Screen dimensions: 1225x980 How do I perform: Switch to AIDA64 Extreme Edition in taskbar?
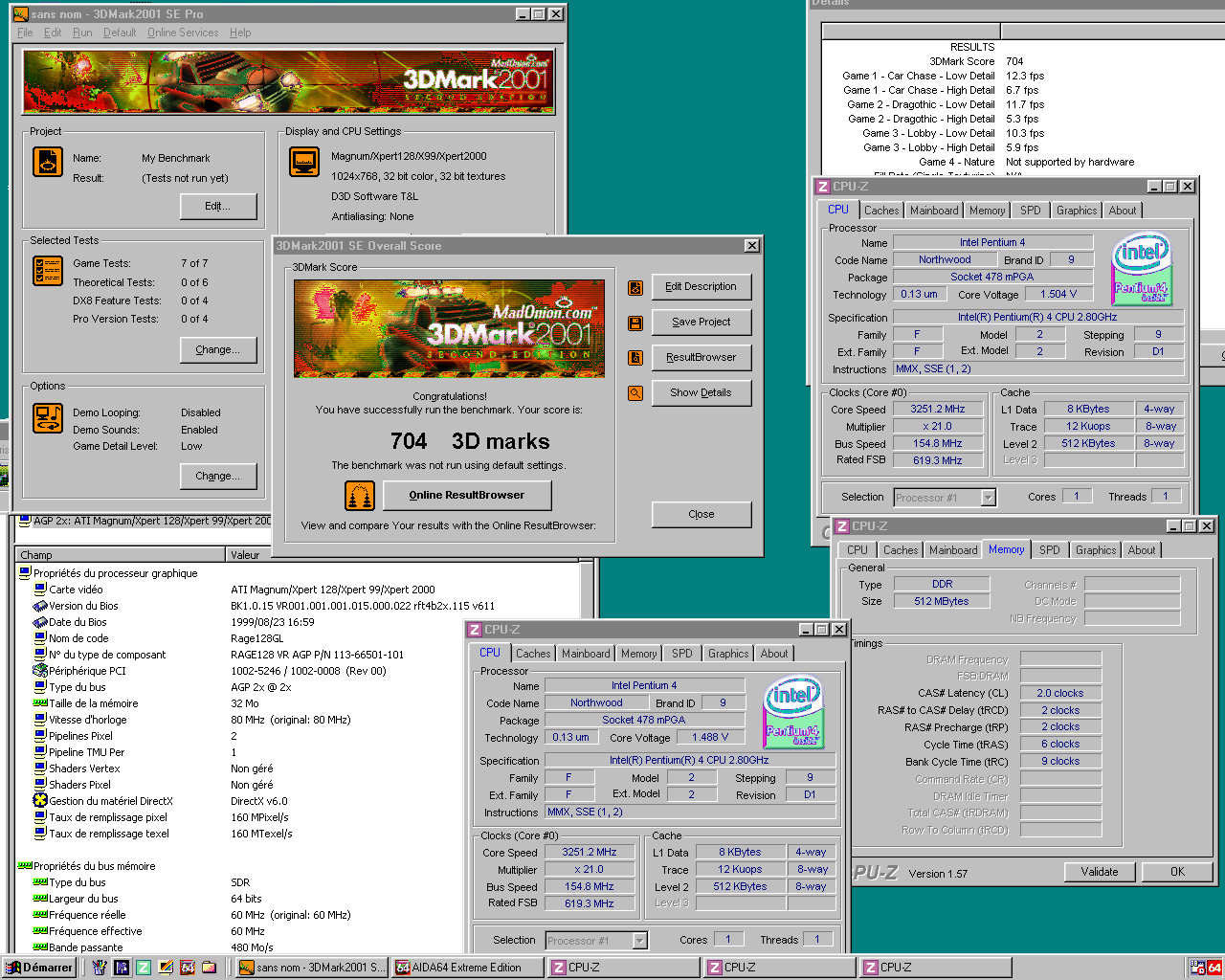coord(468,968)
